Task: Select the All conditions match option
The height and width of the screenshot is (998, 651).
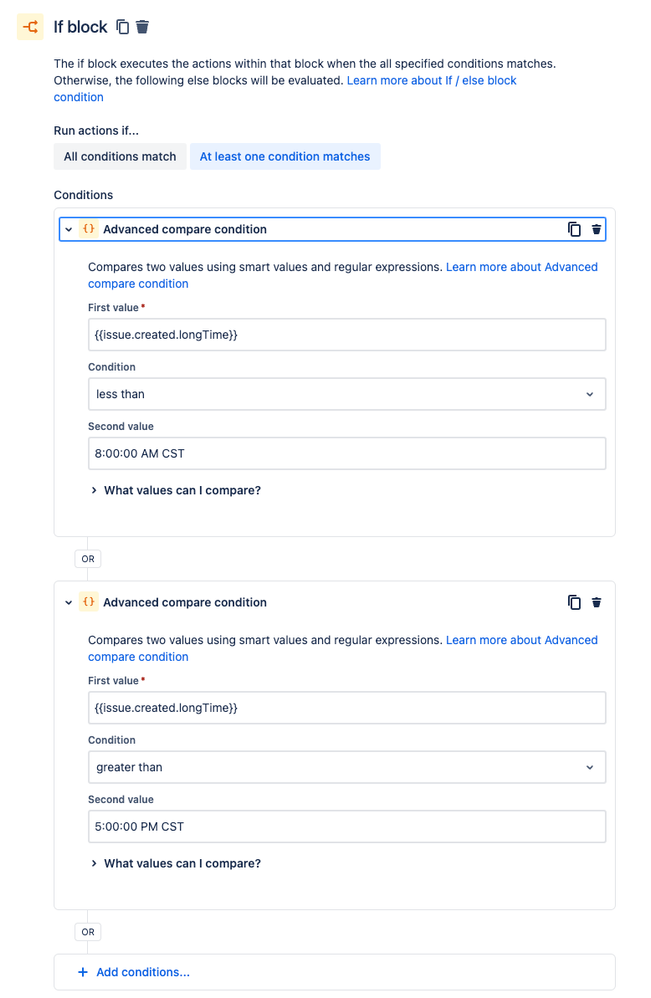Action: [x=120, y=156]
